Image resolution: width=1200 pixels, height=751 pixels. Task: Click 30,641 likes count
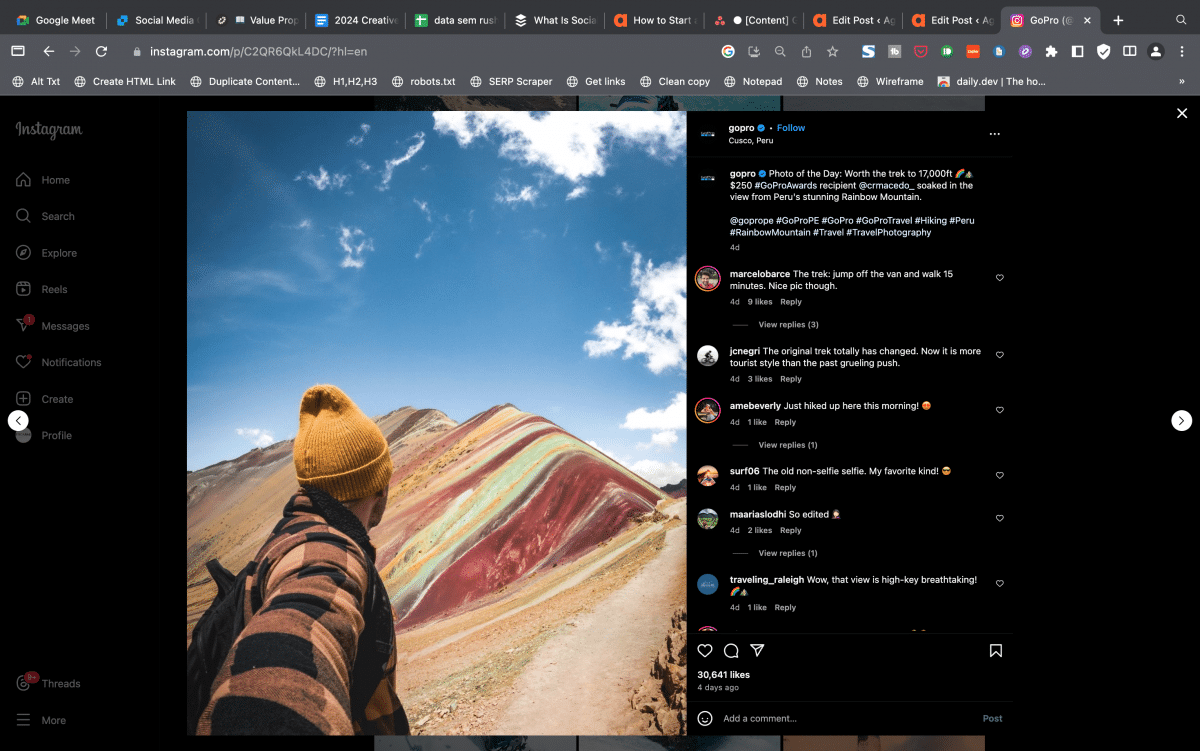[723, 675]
